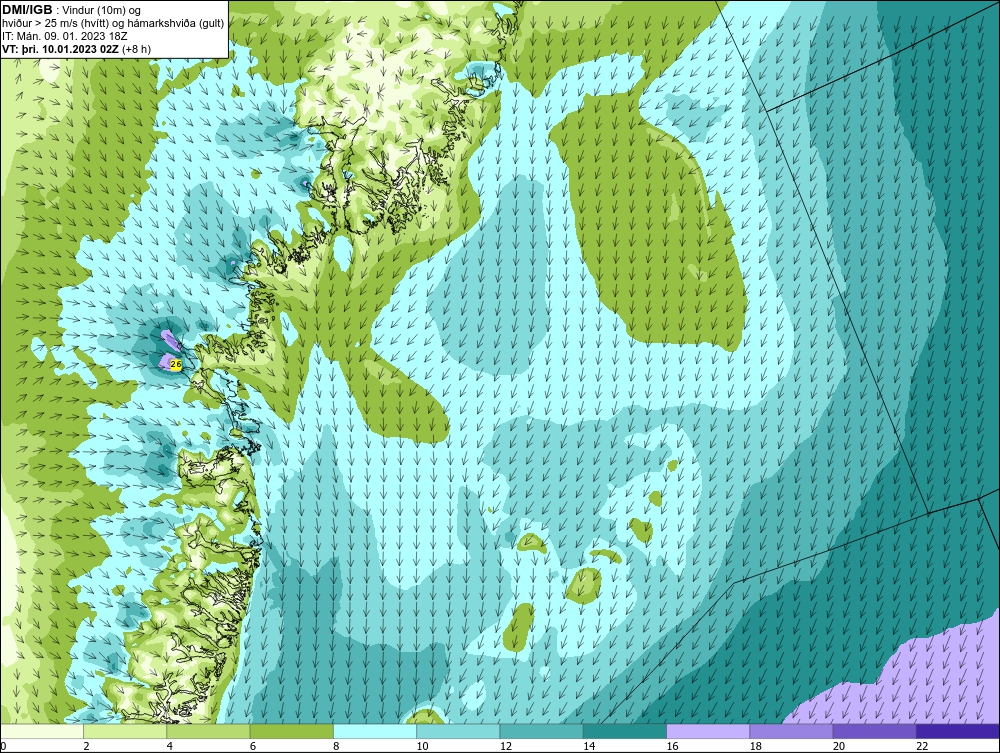Click the 10–12 m/s legend swatch
The height and width of the screenshot is (753, 1000).
coord(458,731)
